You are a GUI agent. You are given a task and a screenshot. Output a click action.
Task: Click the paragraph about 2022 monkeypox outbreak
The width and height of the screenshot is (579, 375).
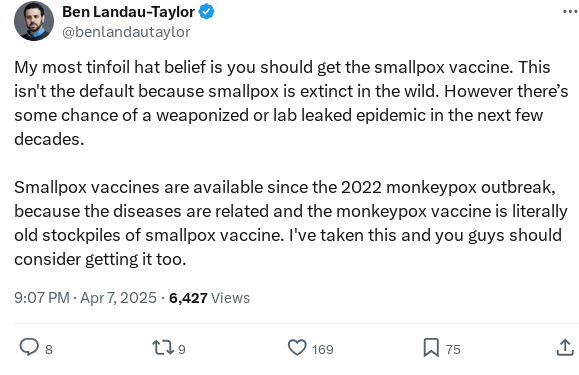[x=291, y=223]
